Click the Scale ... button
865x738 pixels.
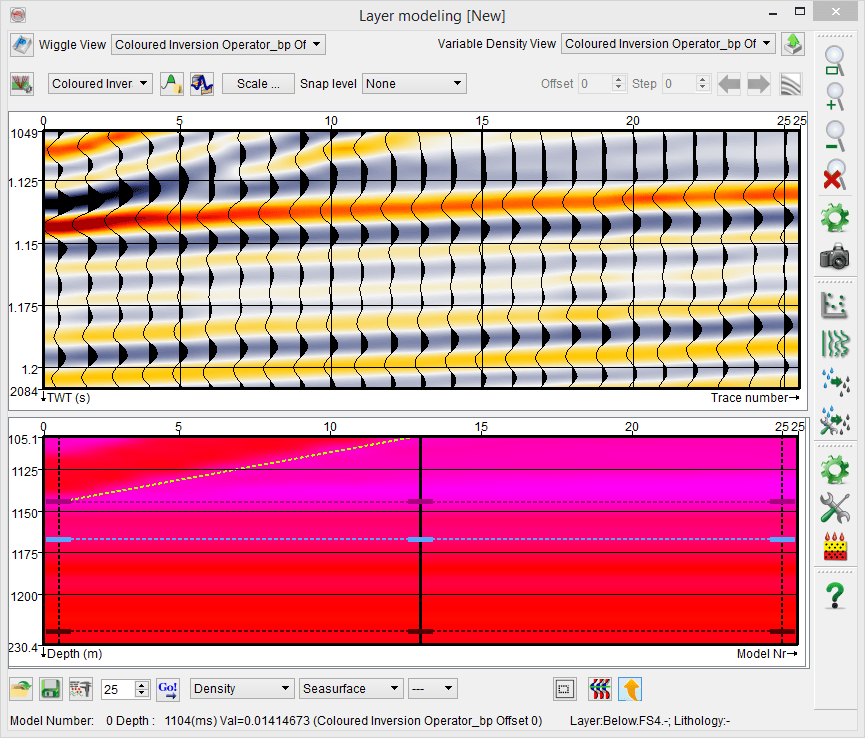point(258,84)
